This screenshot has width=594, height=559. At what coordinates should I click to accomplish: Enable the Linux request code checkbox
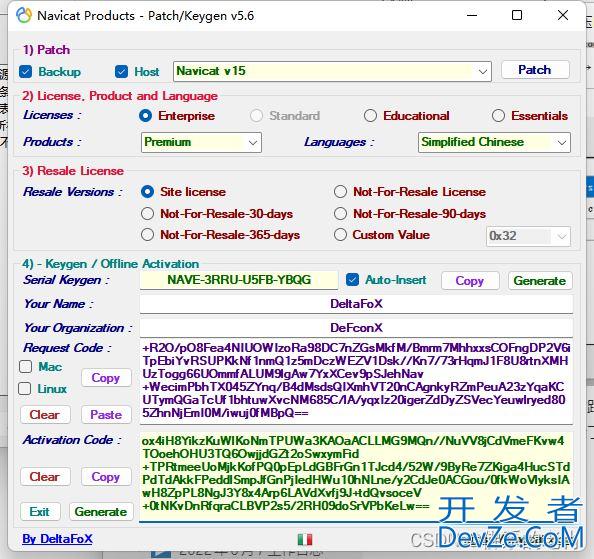[x=25, y=389]
